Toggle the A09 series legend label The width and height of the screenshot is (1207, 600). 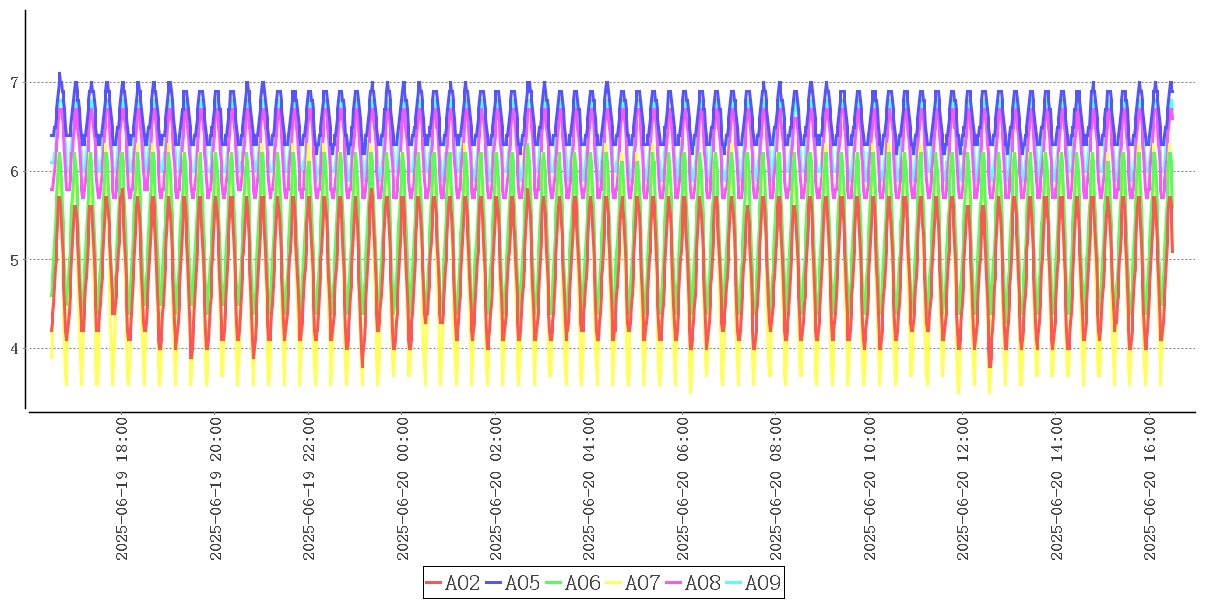(763, 583)
